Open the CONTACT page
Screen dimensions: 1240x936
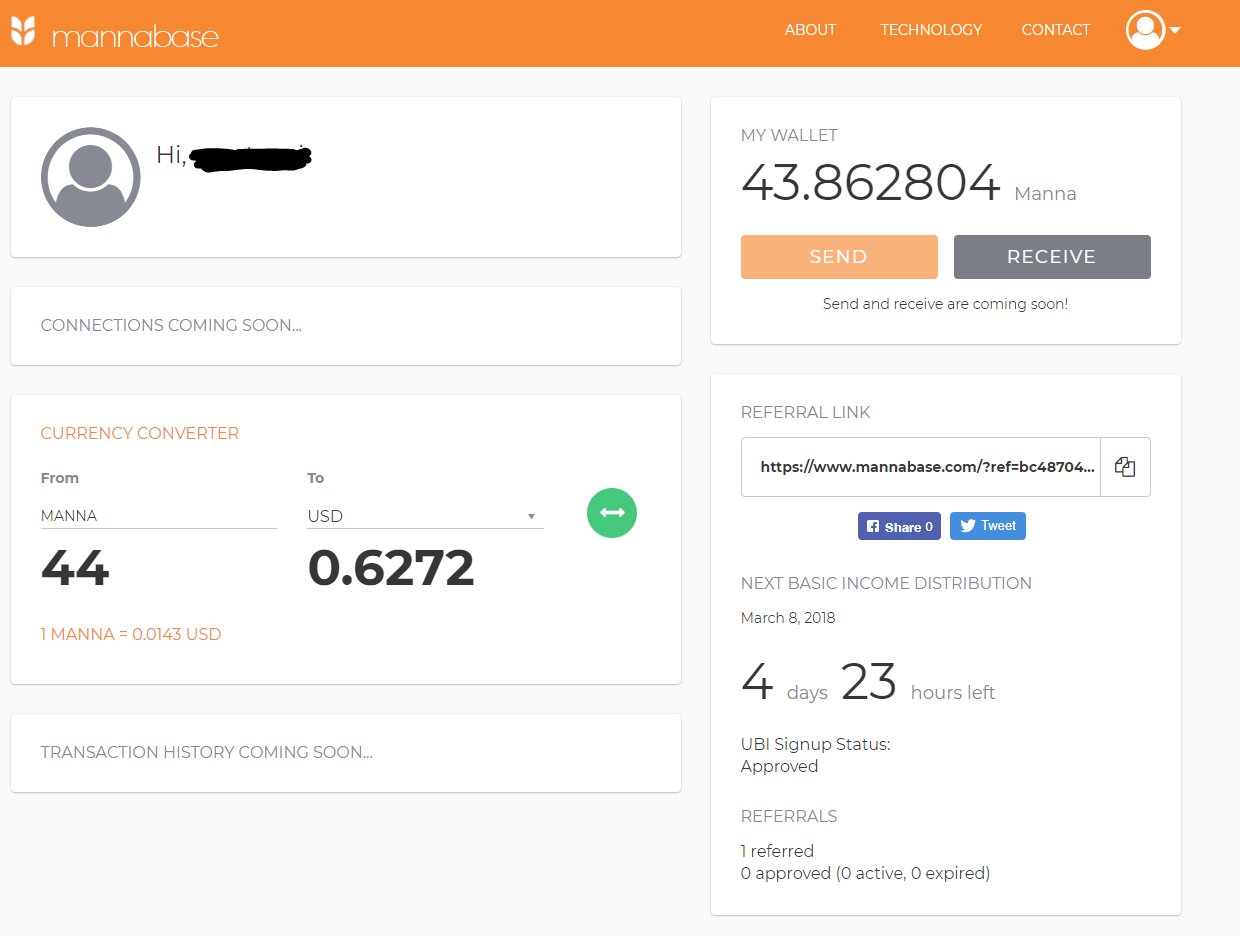click(x=1056, y=30)
